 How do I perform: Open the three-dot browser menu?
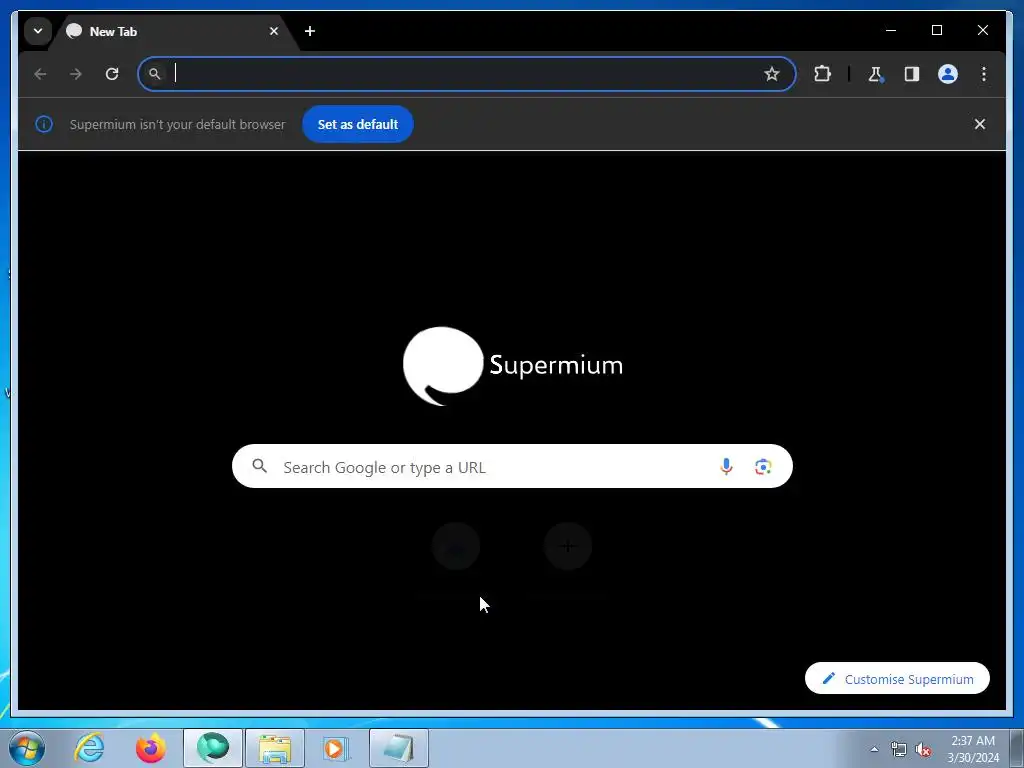tap(984, 74)
